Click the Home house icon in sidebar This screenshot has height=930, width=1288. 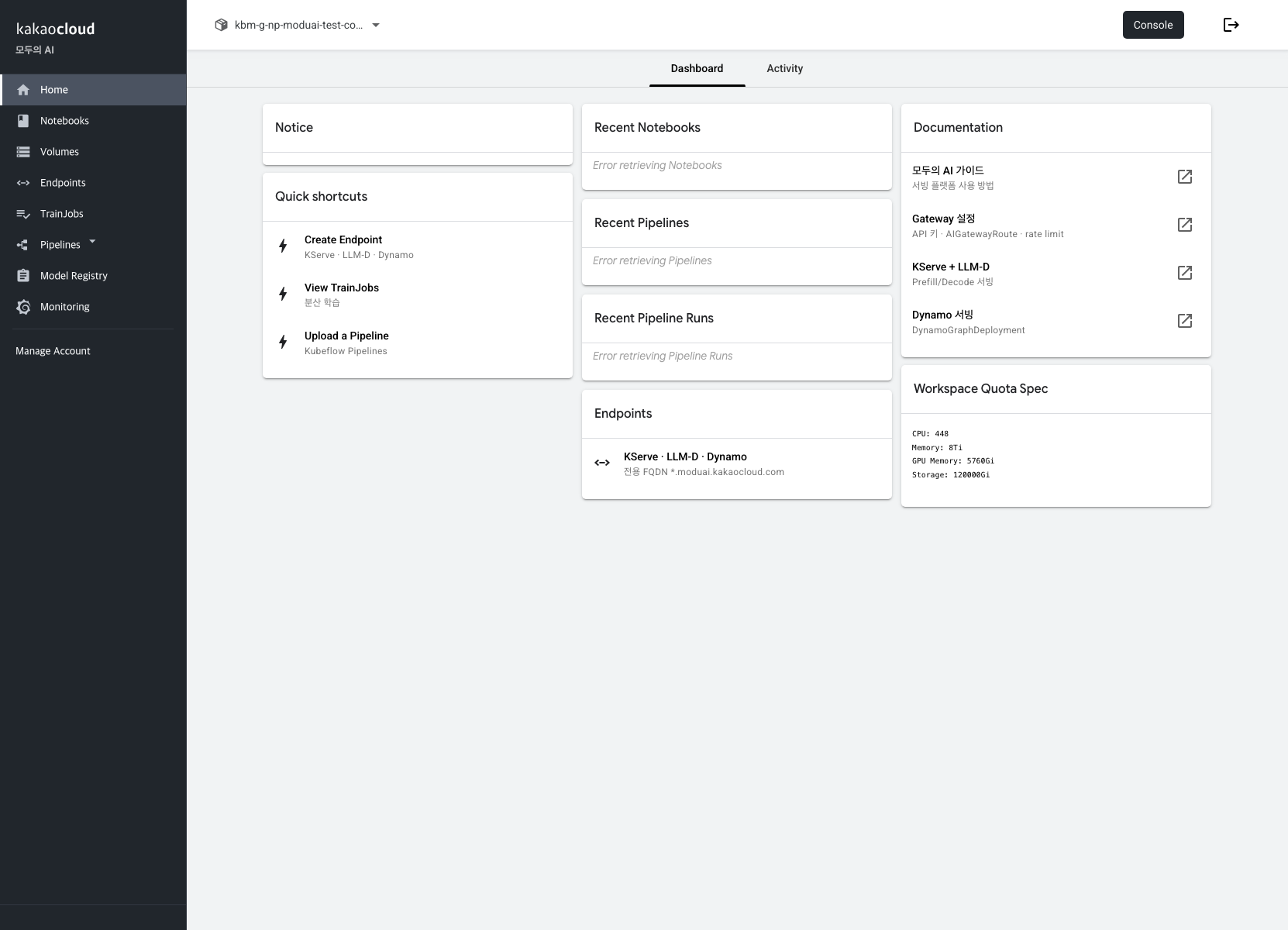(23, 90)
